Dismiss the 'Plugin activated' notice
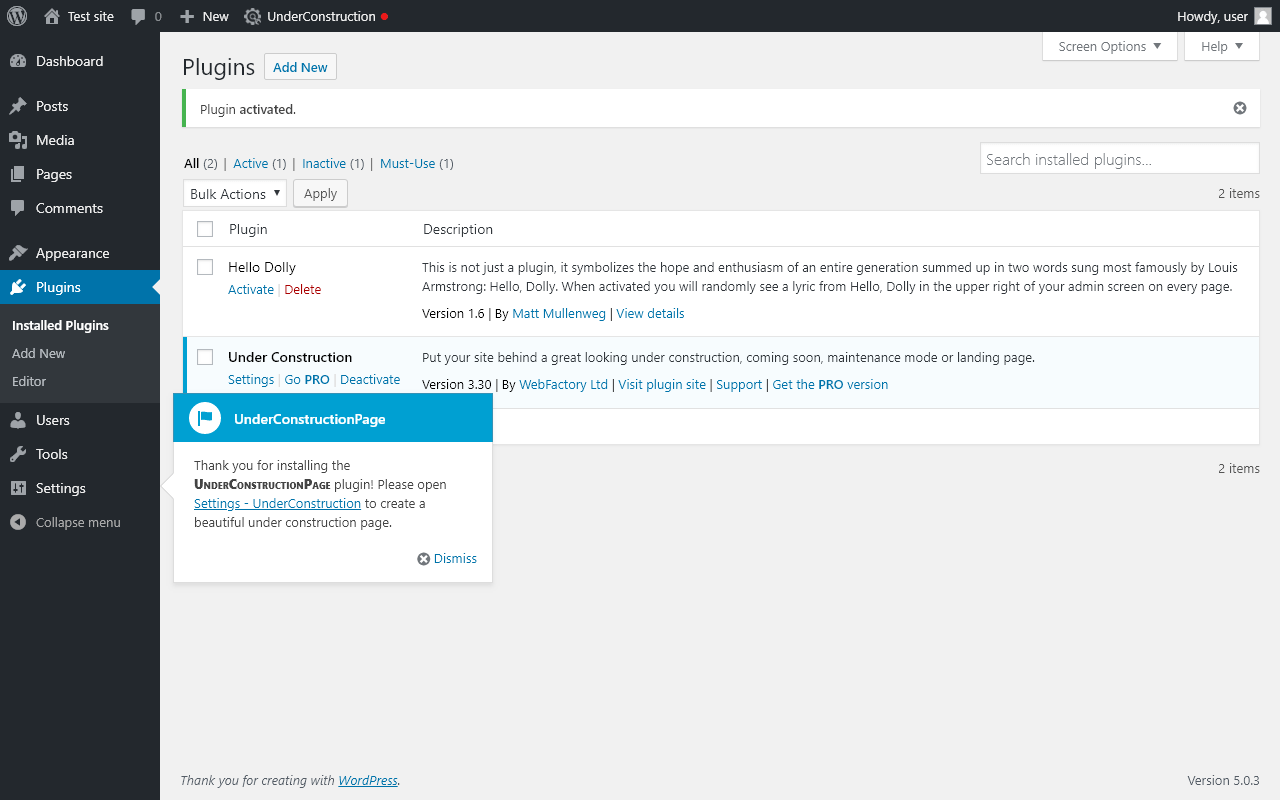 pyautogui.click(x=1240, y=108)
